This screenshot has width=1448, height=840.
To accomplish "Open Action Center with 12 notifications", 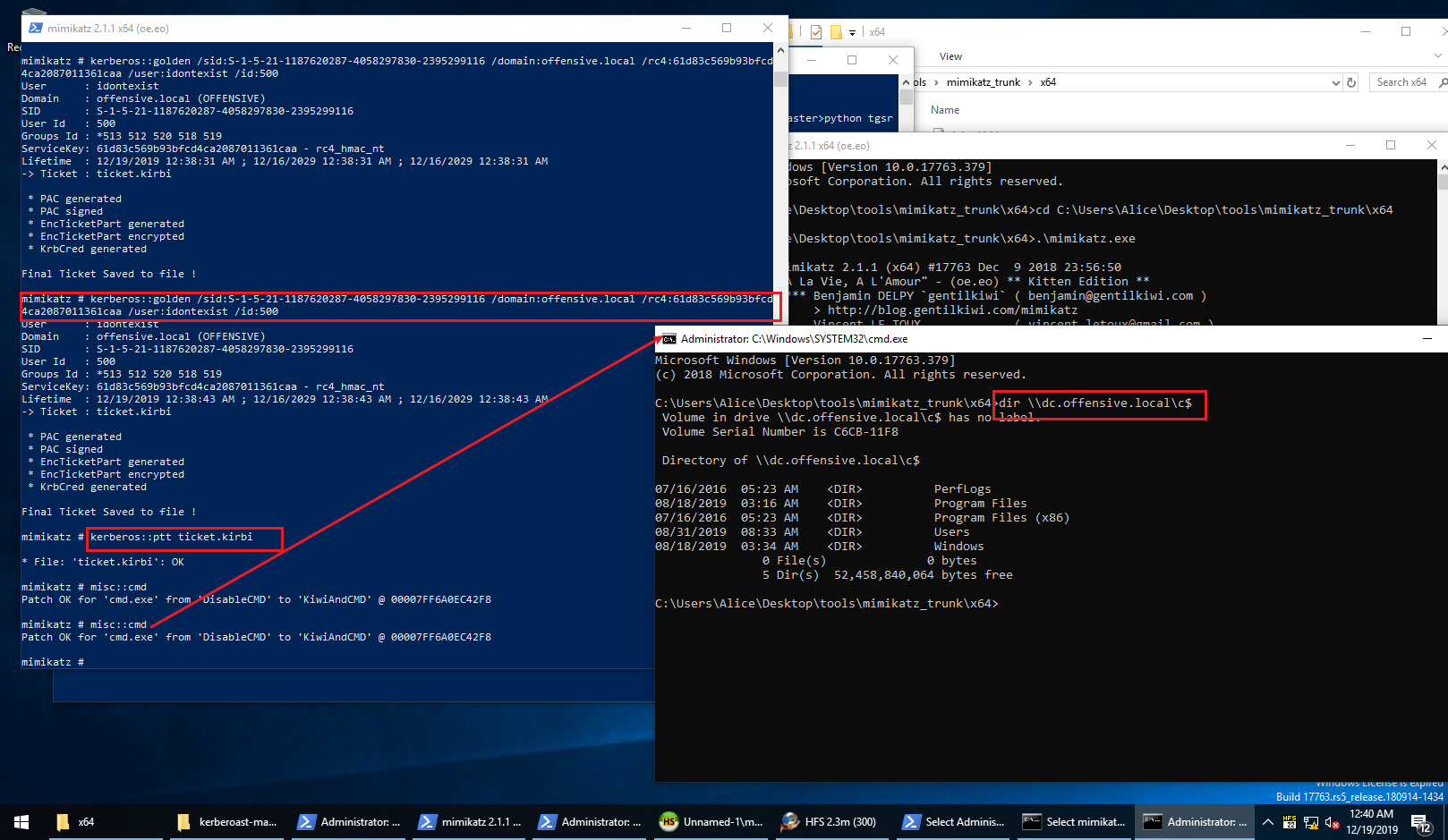I will (1421, 822).
